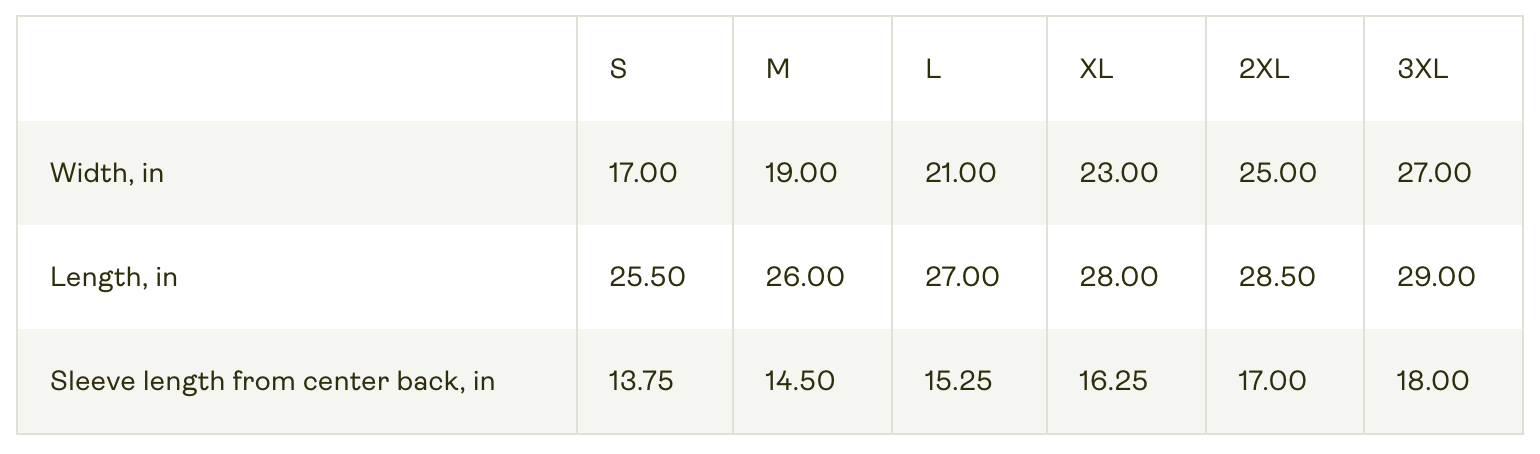
Task: Click length value 28.50 for size 2XL
Action: click(x=1277, y=277)
